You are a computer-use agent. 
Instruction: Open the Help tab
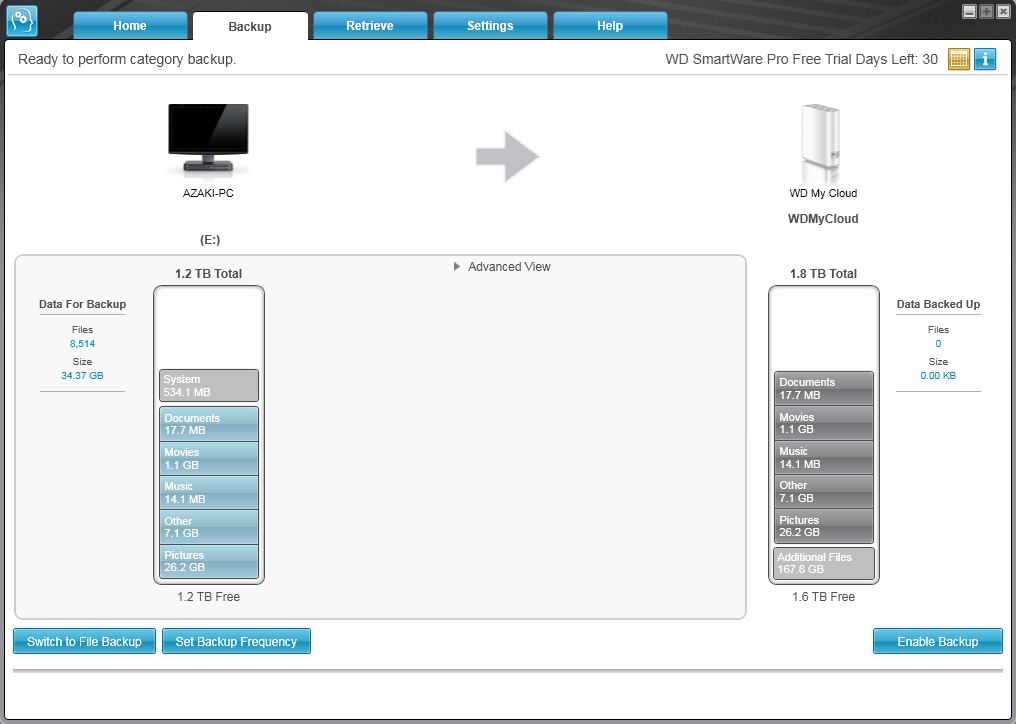pos(610,26)
